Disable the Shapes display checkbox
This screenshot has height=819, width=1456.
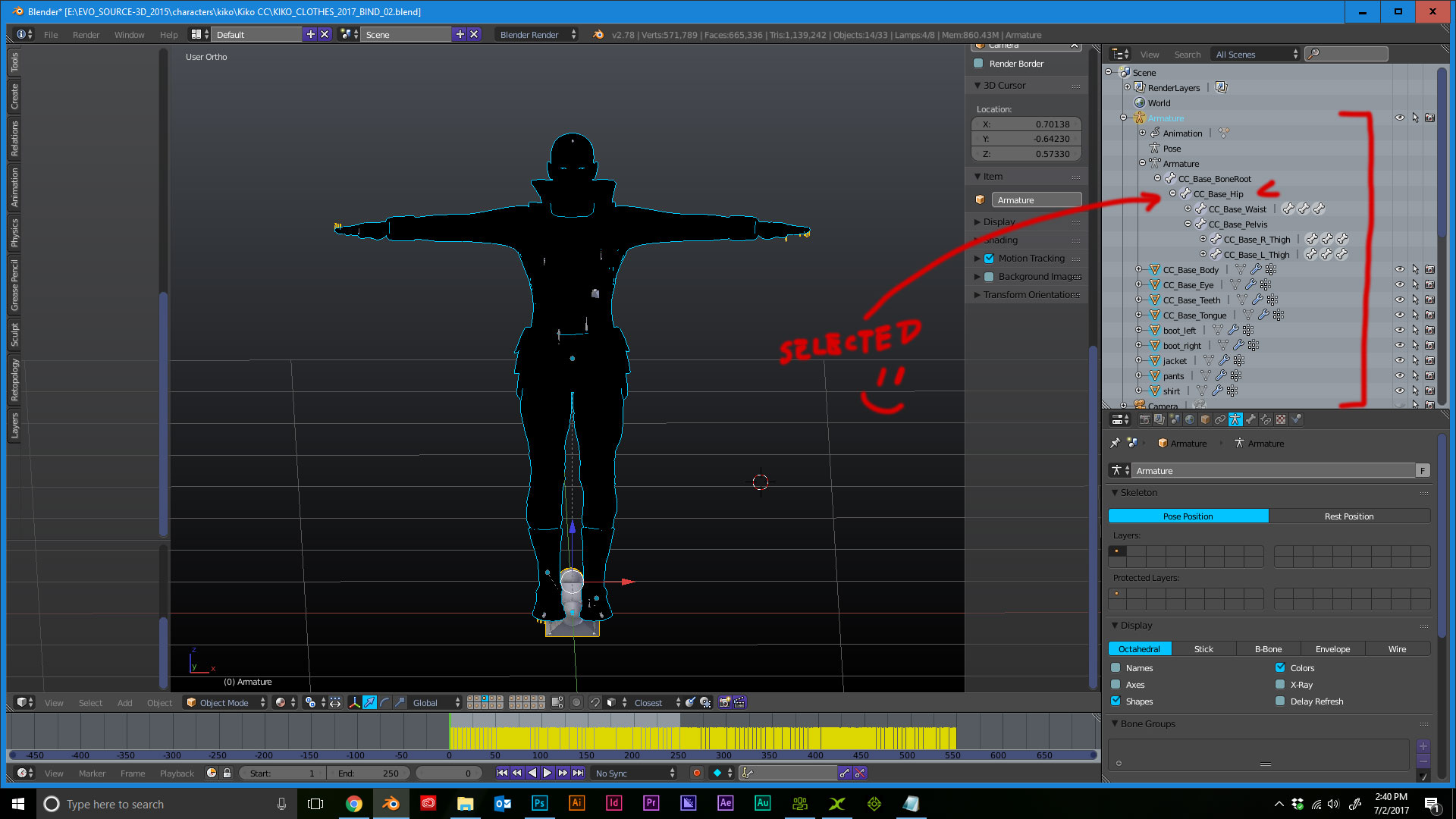pyautogui.click(x=1116, y=701)
